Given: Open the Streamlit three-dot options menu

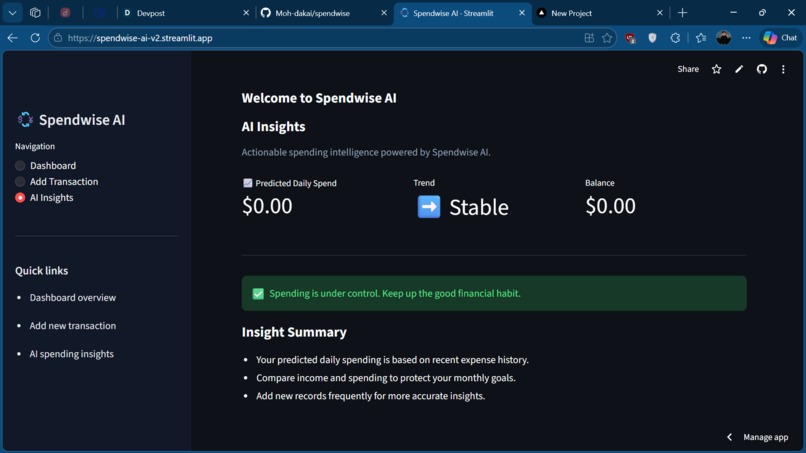Looking at the screenshot, I should tap(783, 69).
